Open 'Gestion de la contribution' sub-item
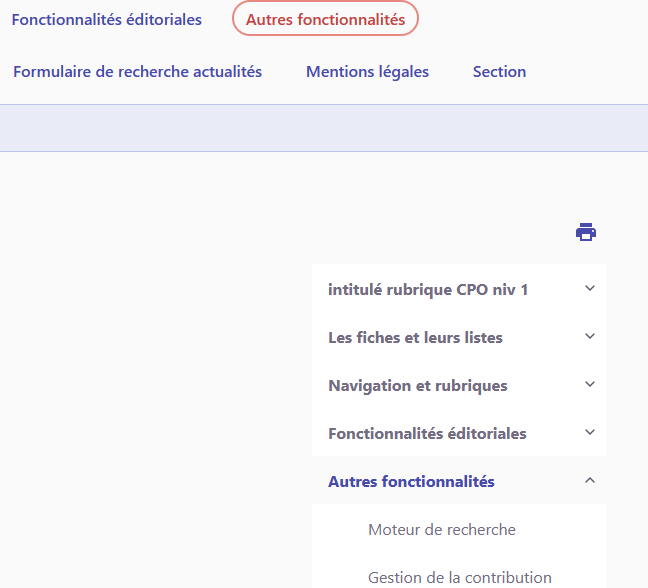The width and height of the screenshot is (648, 588). tap(459, 577)
